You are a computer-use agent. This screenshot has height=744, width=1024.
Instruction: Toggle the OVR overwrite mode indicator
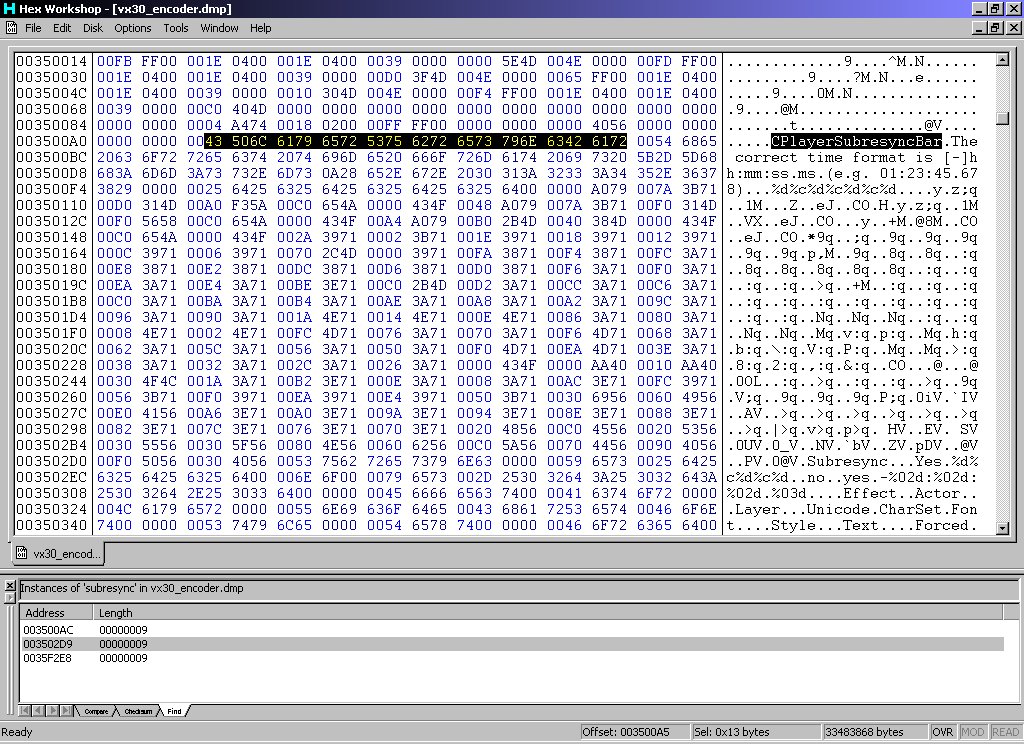point(942,732)
